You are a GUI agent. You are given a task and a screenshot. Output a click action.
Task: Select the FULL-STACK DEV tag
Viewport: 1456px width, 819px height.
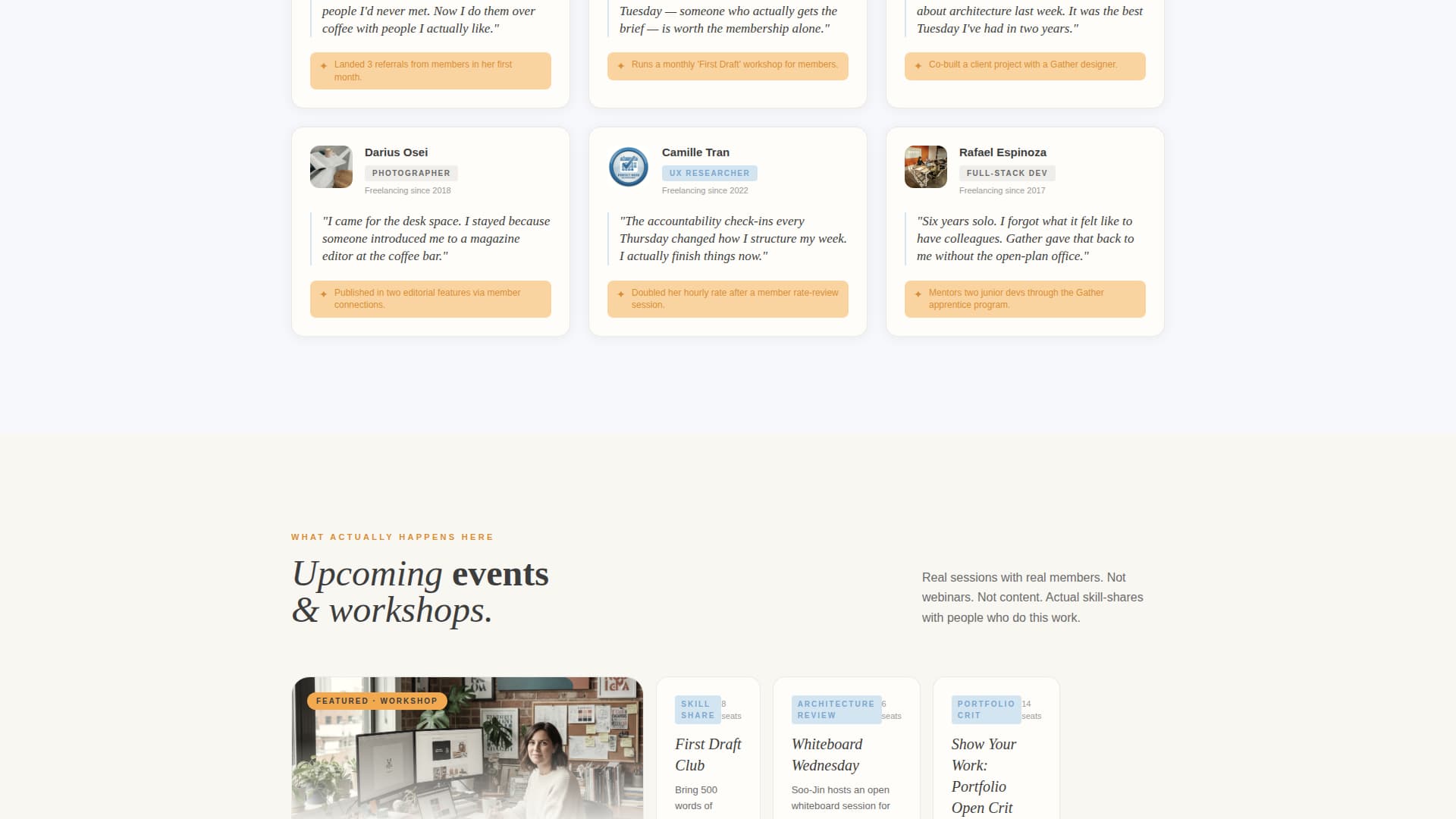point(1007,173)
